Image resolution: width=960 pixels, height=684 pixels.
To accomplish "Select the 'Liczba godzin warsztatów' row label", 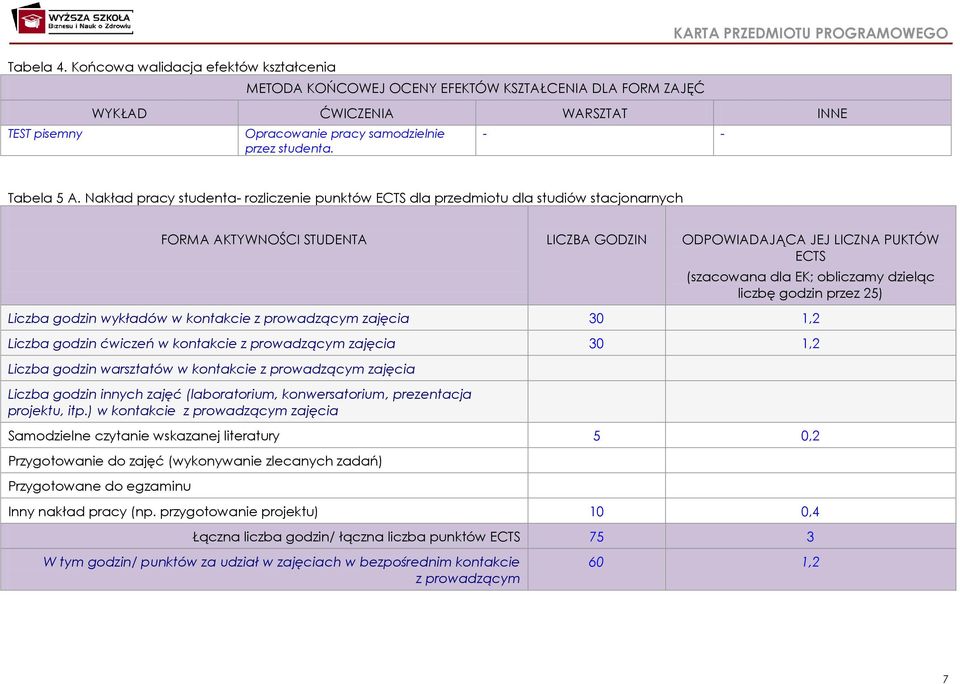I will (211, 369).
